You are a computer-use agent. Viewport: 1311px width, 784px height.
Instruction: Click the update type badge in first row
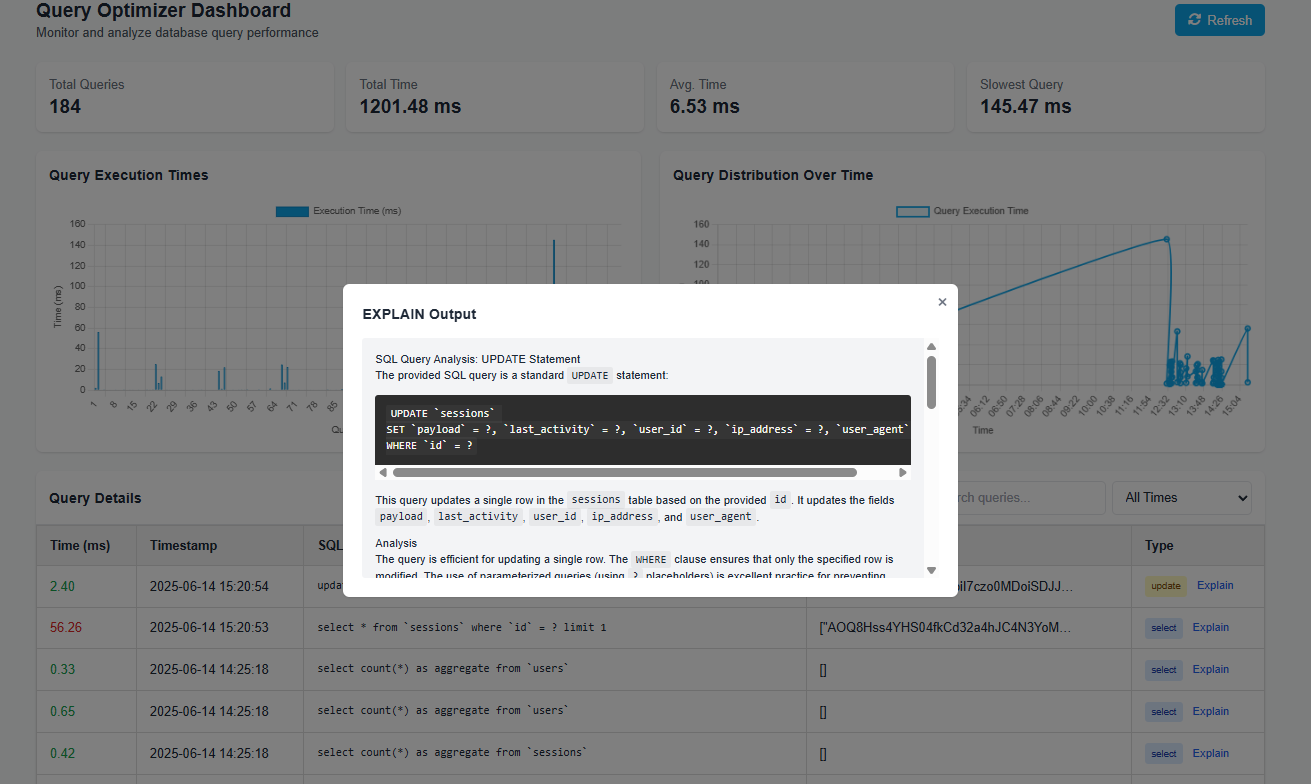coord(1165,587)
